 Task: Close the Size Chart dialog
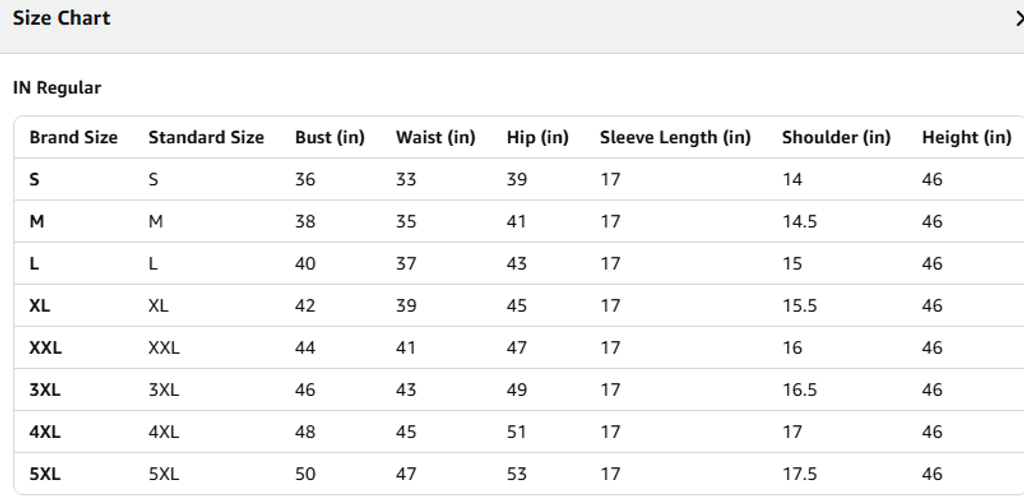[1017, 18]
